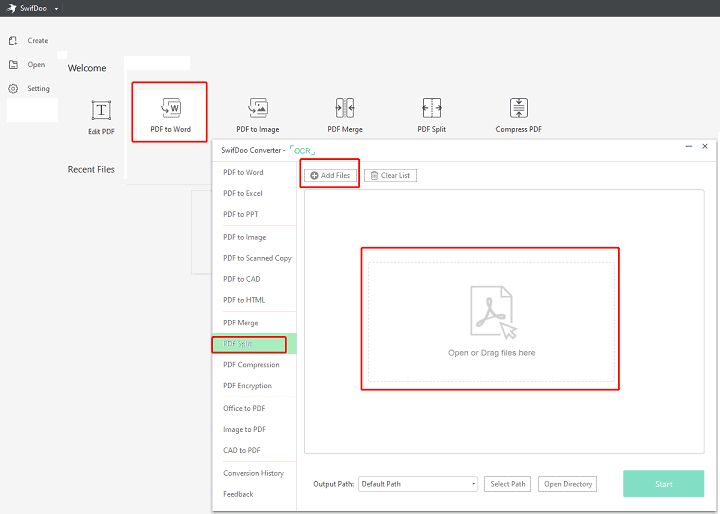Click the Welcome heading
This screenshot has height=514, width=720.
(87, 68)
